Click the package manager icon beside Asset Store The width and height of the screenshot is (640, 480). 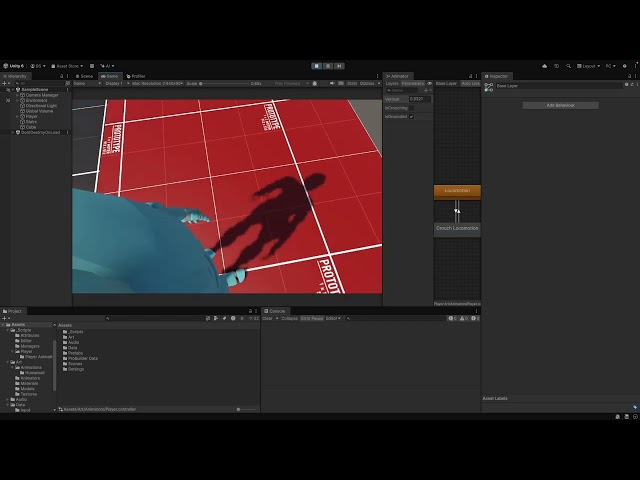[92, 66]
